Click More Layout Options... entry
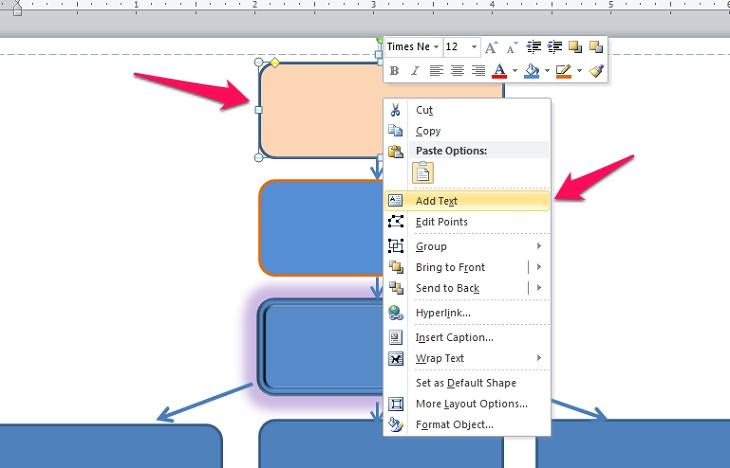This screenshot has height=468, width=730. pyautogui.click(x=471, y=404)
